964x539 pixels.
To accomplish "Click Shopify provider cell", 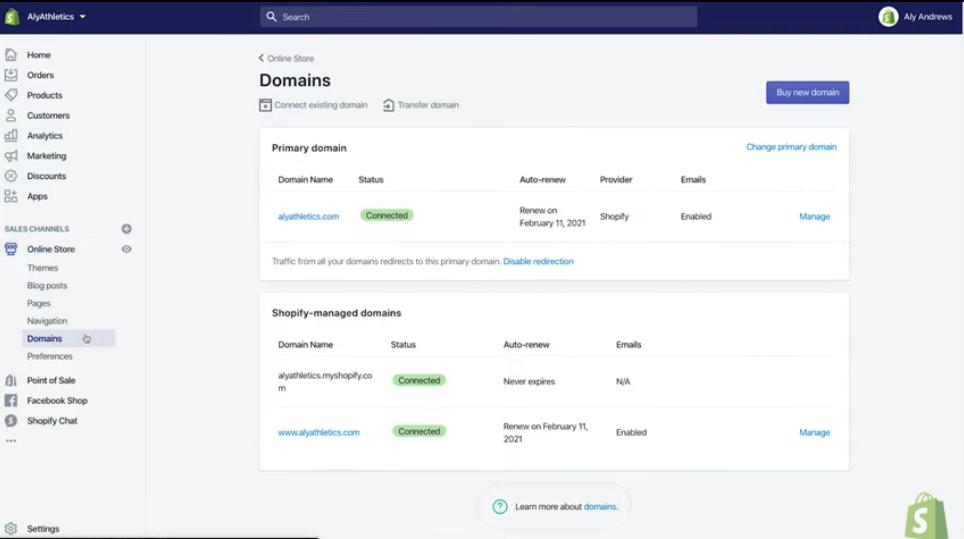I will click(x=614, y=216).
